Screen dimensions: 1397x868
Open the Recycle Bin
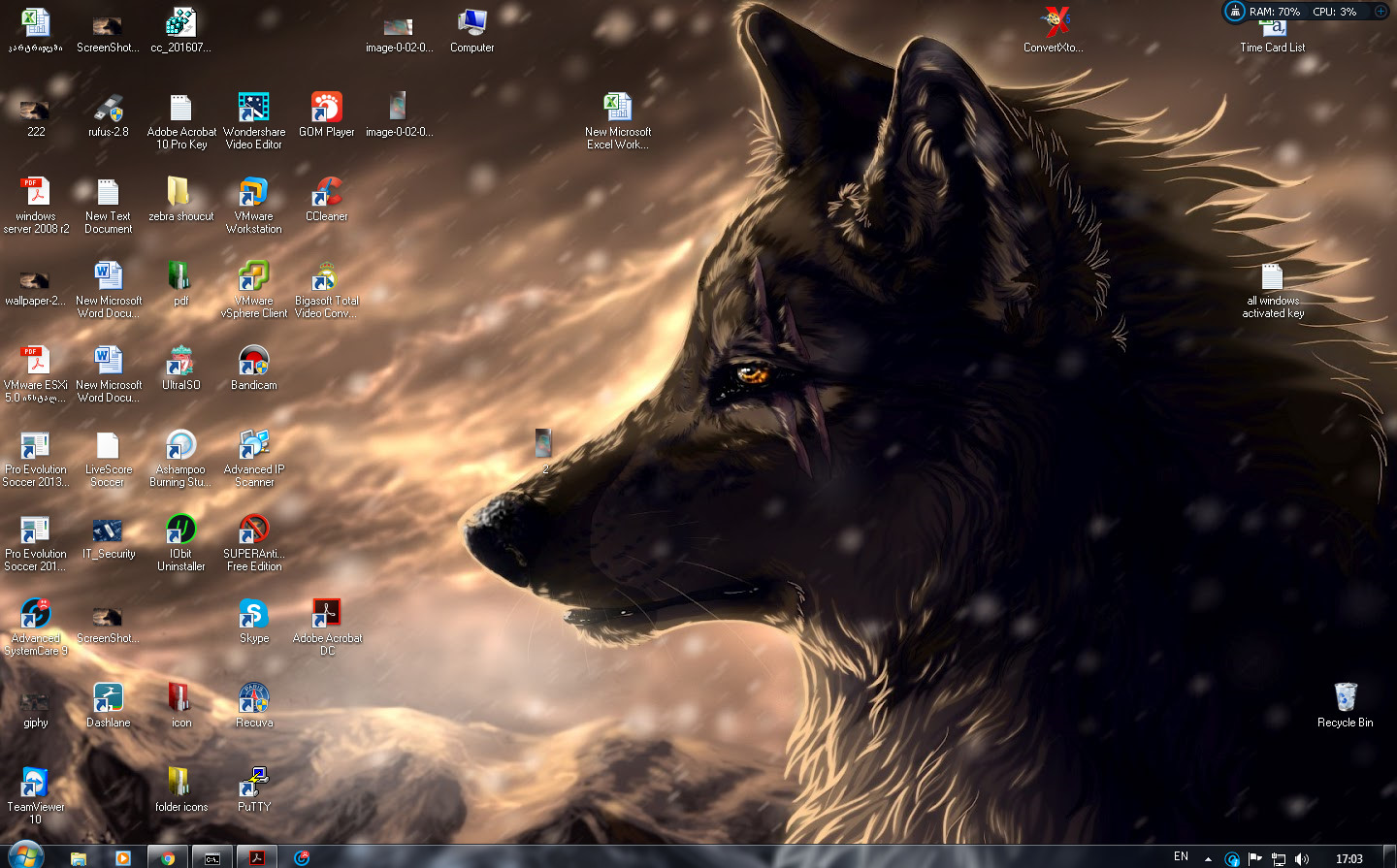pos(1345,698)
